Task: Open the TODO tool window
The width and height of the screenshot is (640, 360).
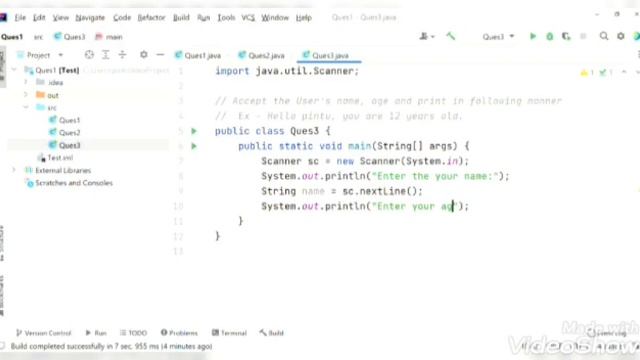Action: pos(133,333)
